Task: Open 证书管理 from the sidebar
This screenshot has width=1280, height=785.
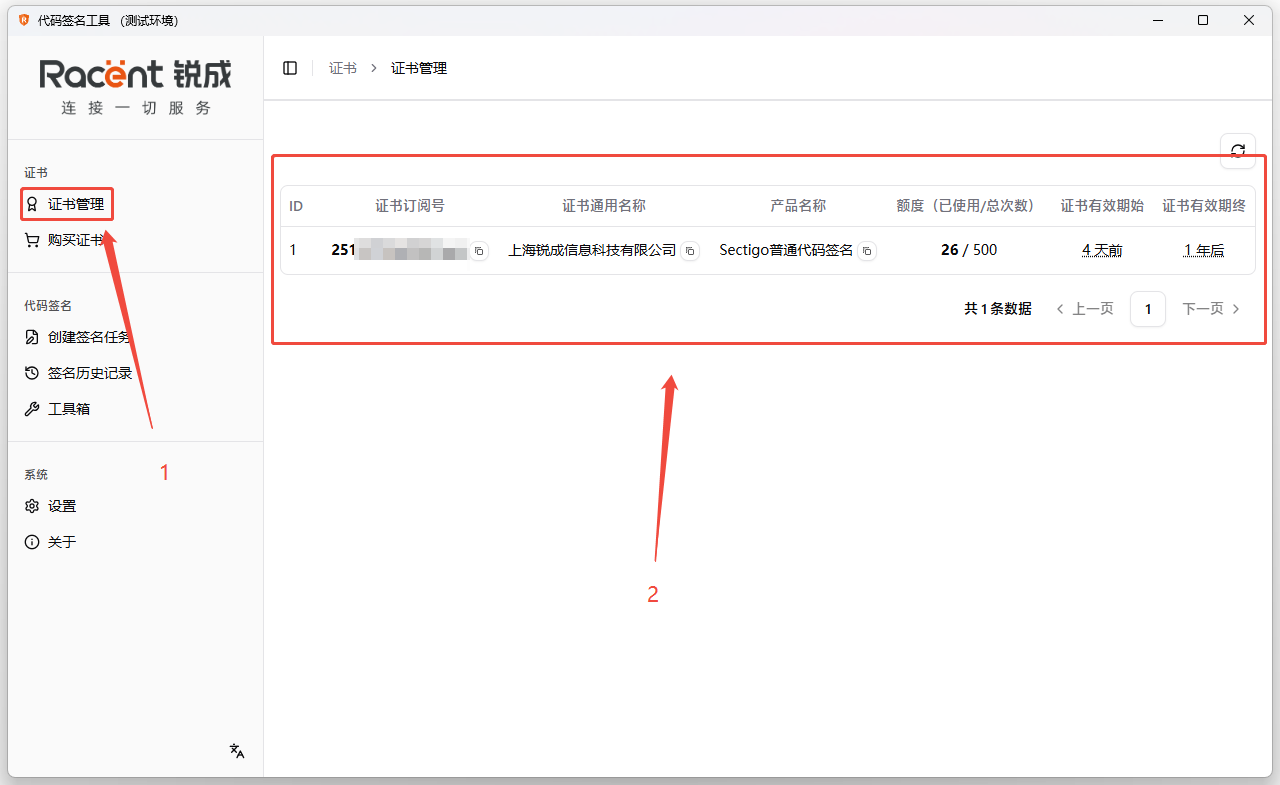Action: pyautogui.click(x=66, y=203)
